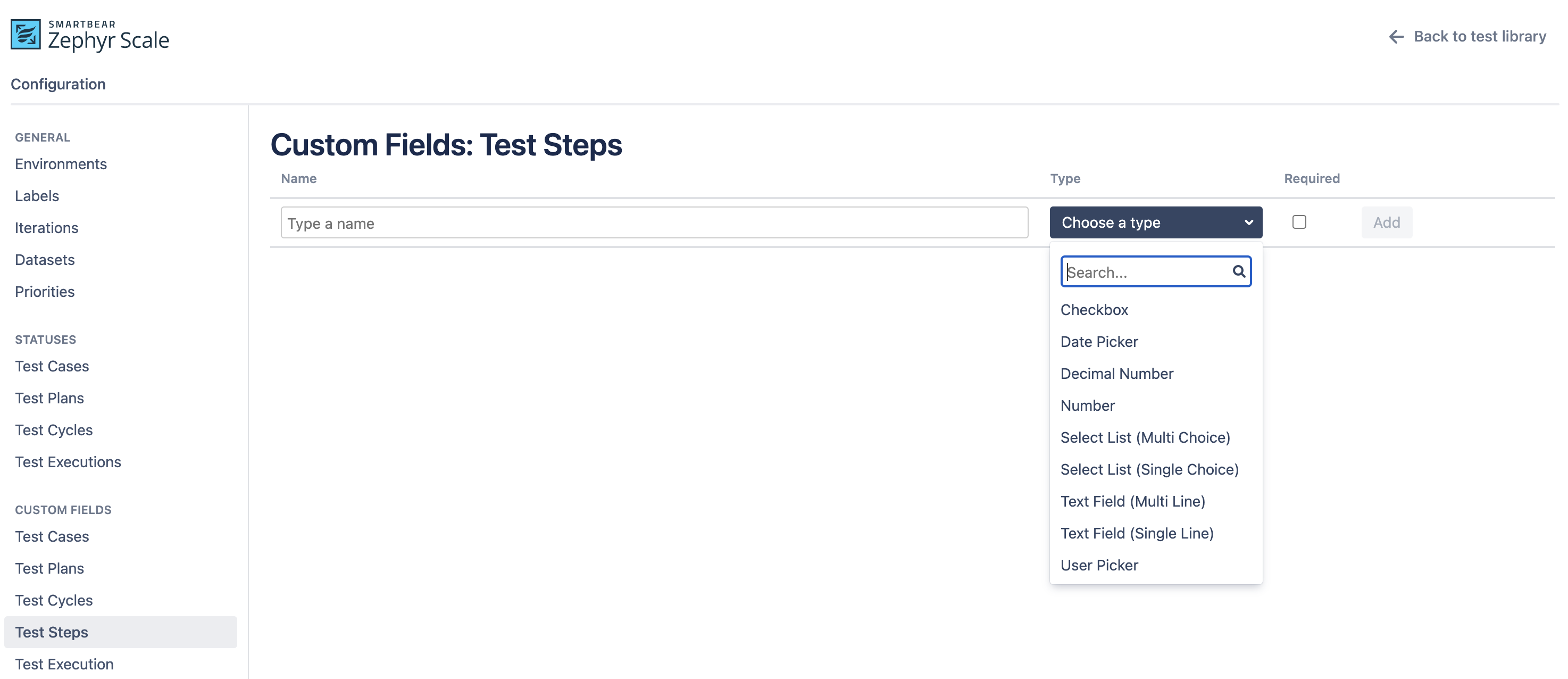1568x679 pixels.
Task: Click the type Search box
Action: pyautogui.click(x=1148, y=272)
